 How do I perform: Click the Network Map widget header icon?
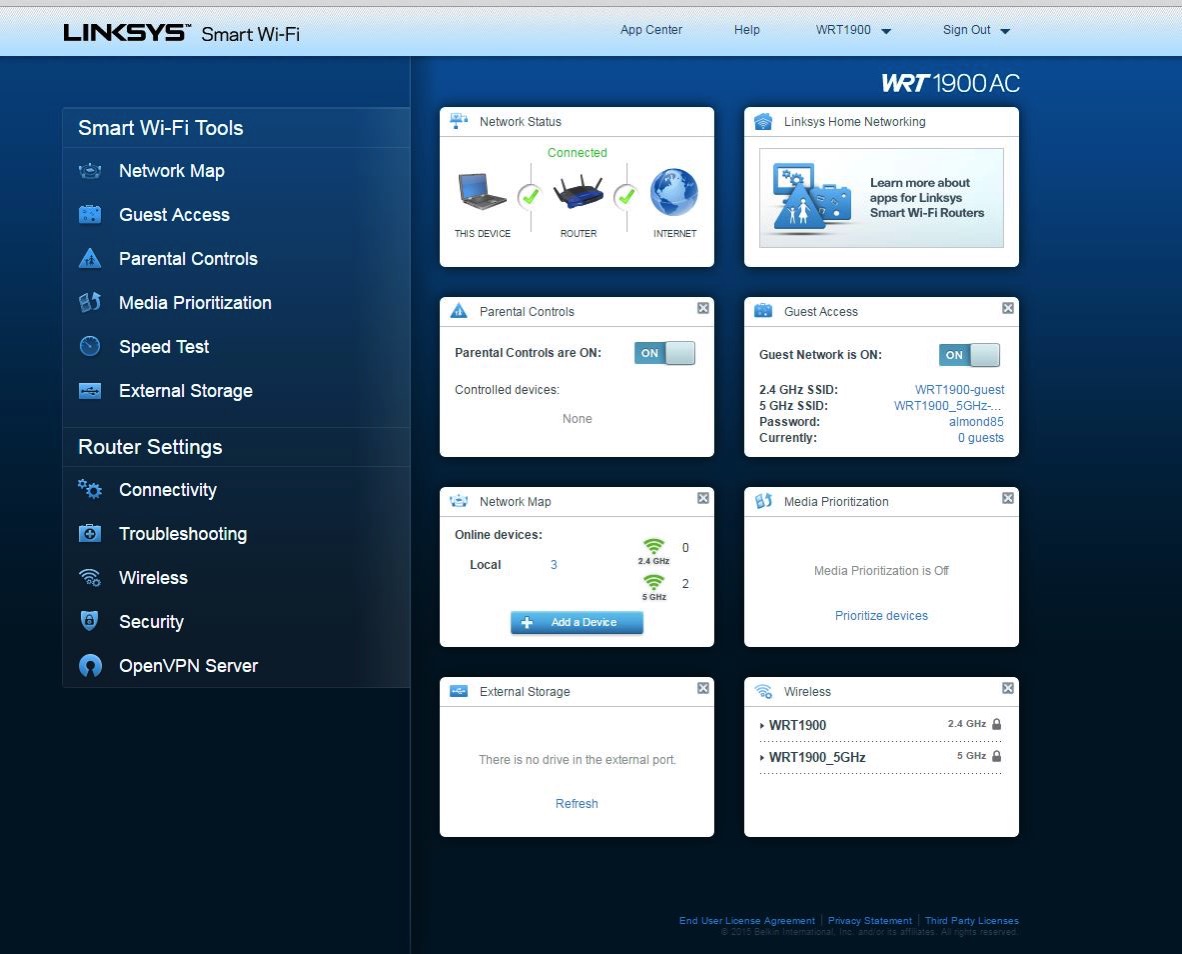point(458,501)
